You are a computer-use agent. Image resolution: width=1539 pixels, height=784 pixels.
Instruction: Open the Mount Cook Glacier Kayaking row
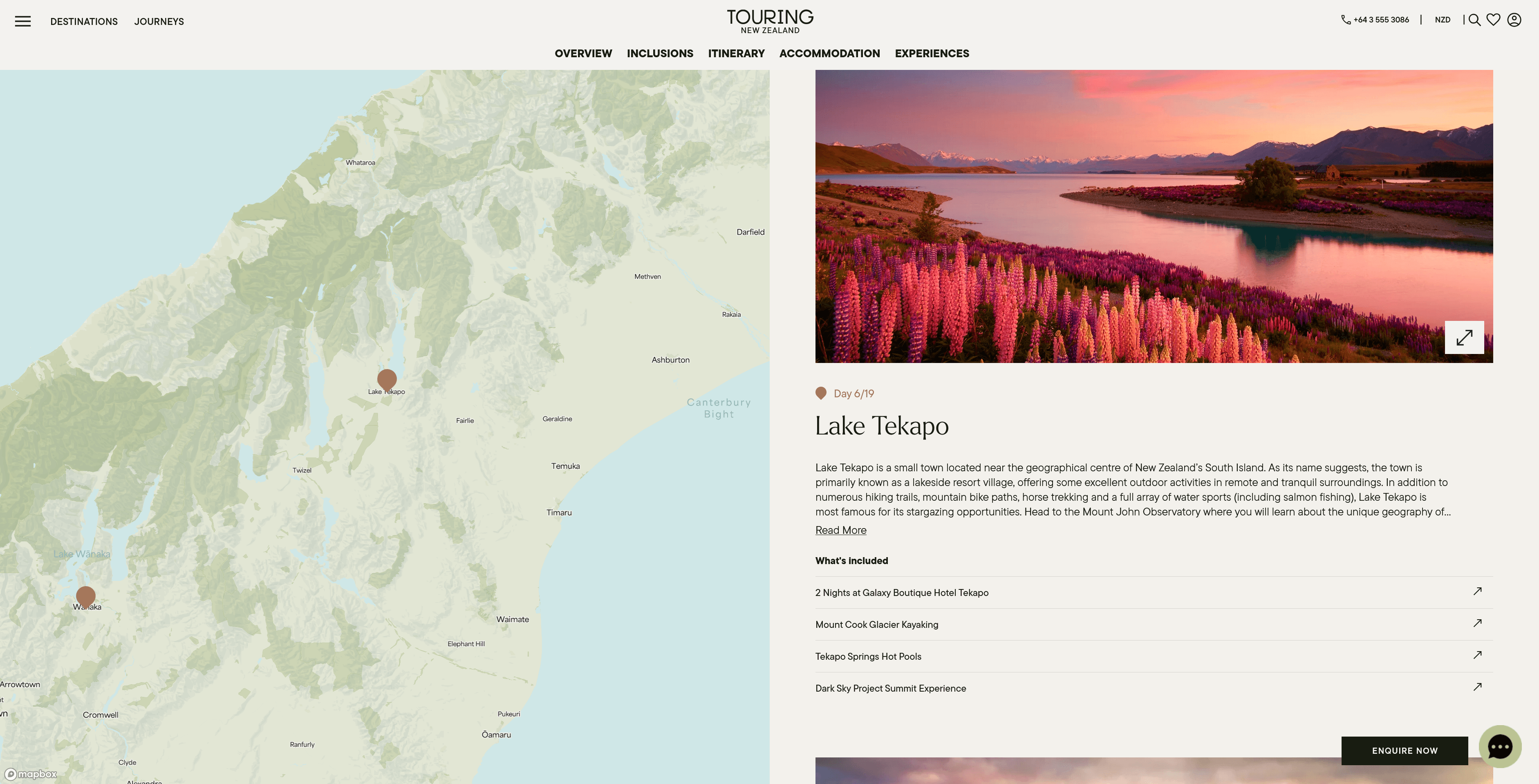coord(1154,625)
